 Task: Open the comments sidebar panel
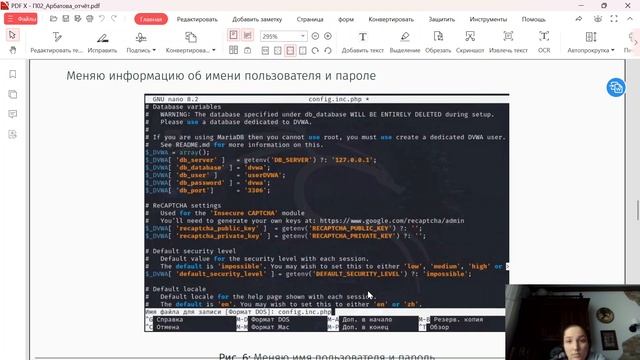pos(13,114)
